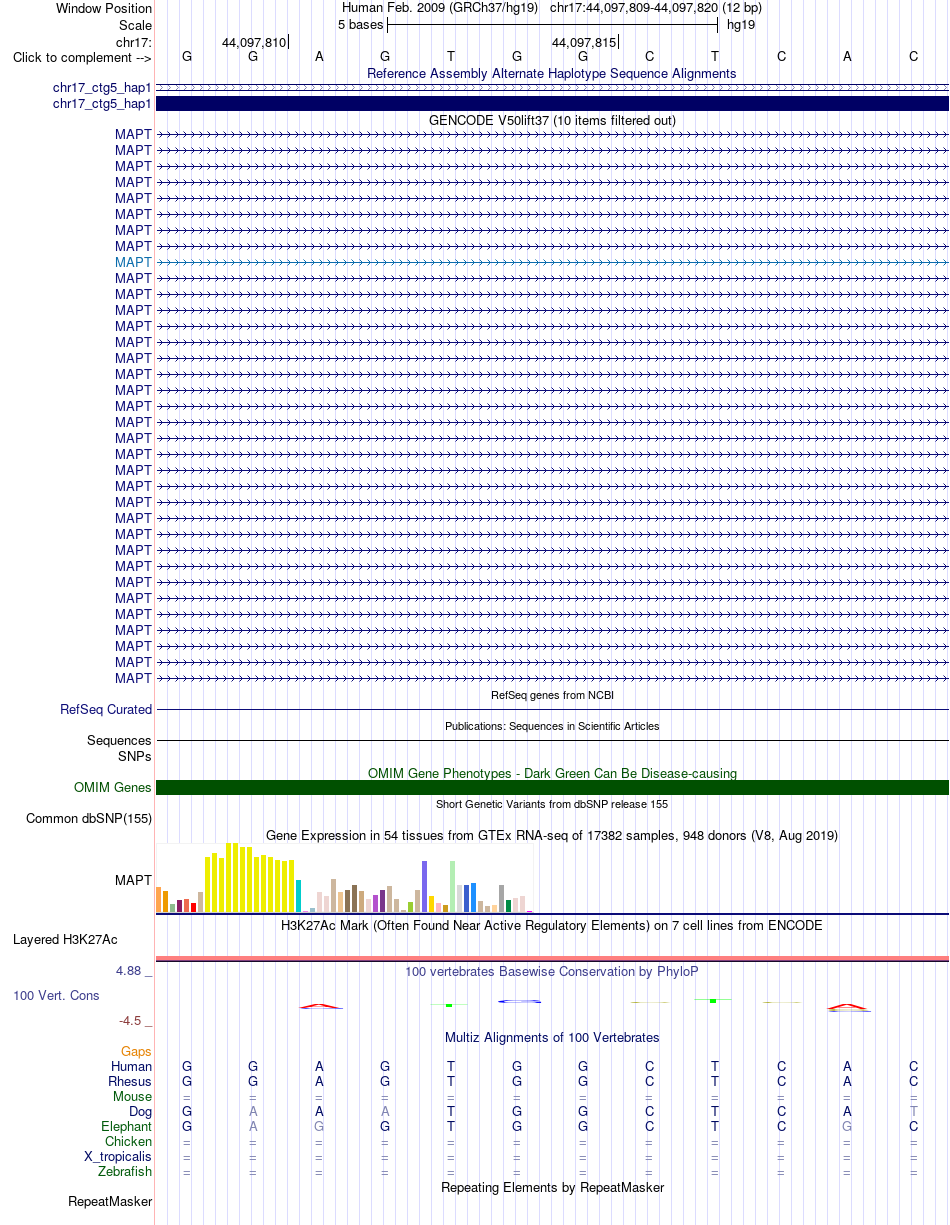Click the MAPT label beside the GTEx chart

[133, 880]
